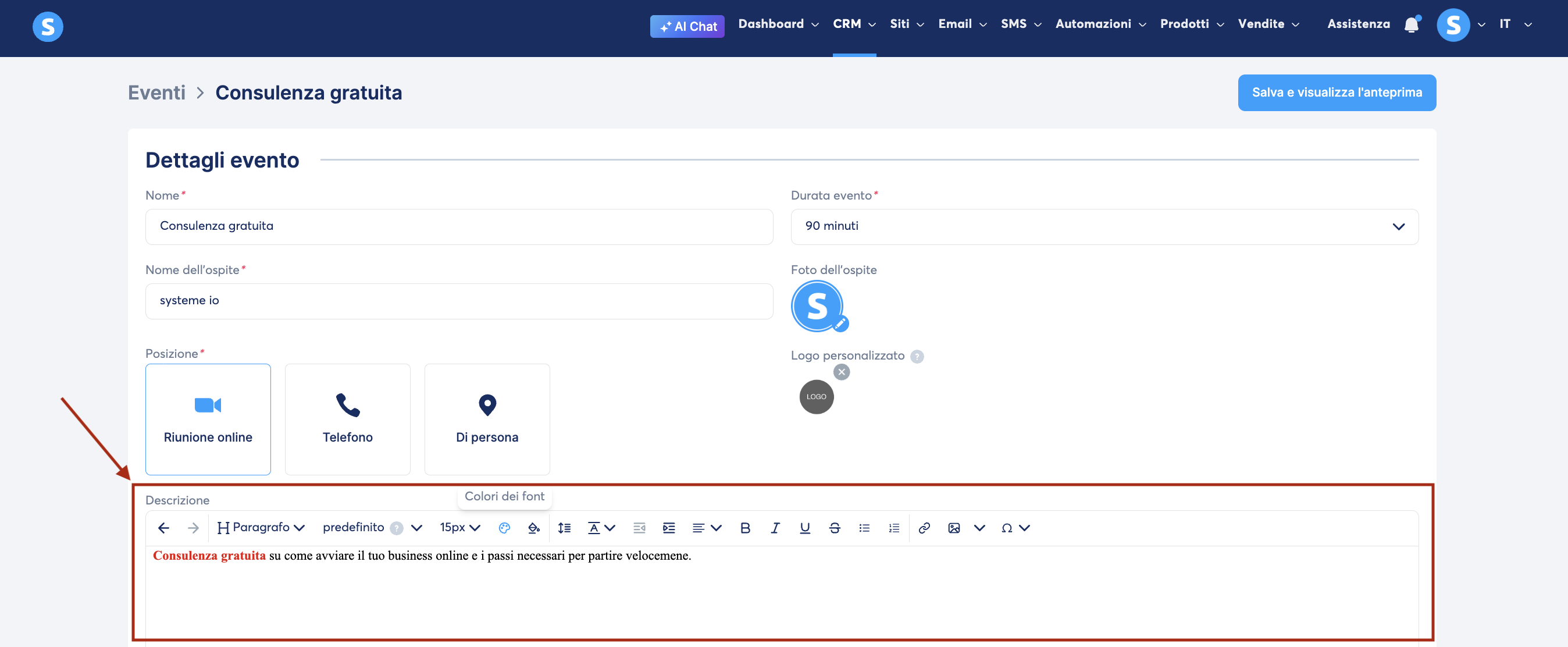
Task: Click the Nome input field
Action: [459, 226]
